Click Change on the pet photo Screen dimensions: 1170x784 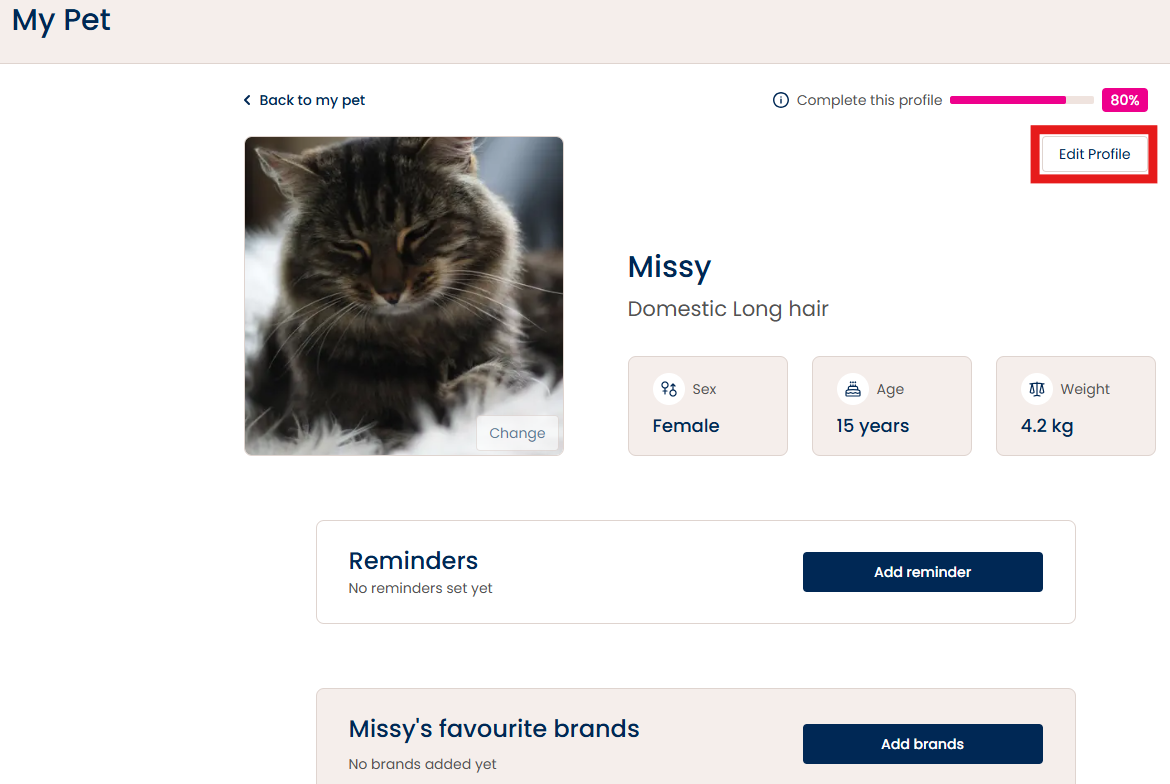point(517,433)
